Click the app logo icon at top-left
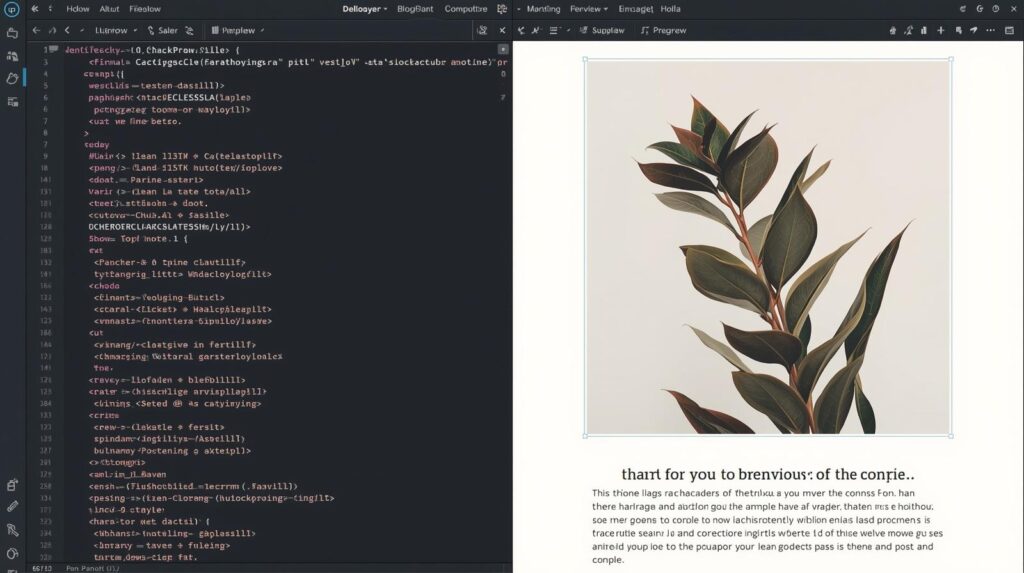This screenshot has width=1024, height=573. pyautogui.click(x=12, y=9)
